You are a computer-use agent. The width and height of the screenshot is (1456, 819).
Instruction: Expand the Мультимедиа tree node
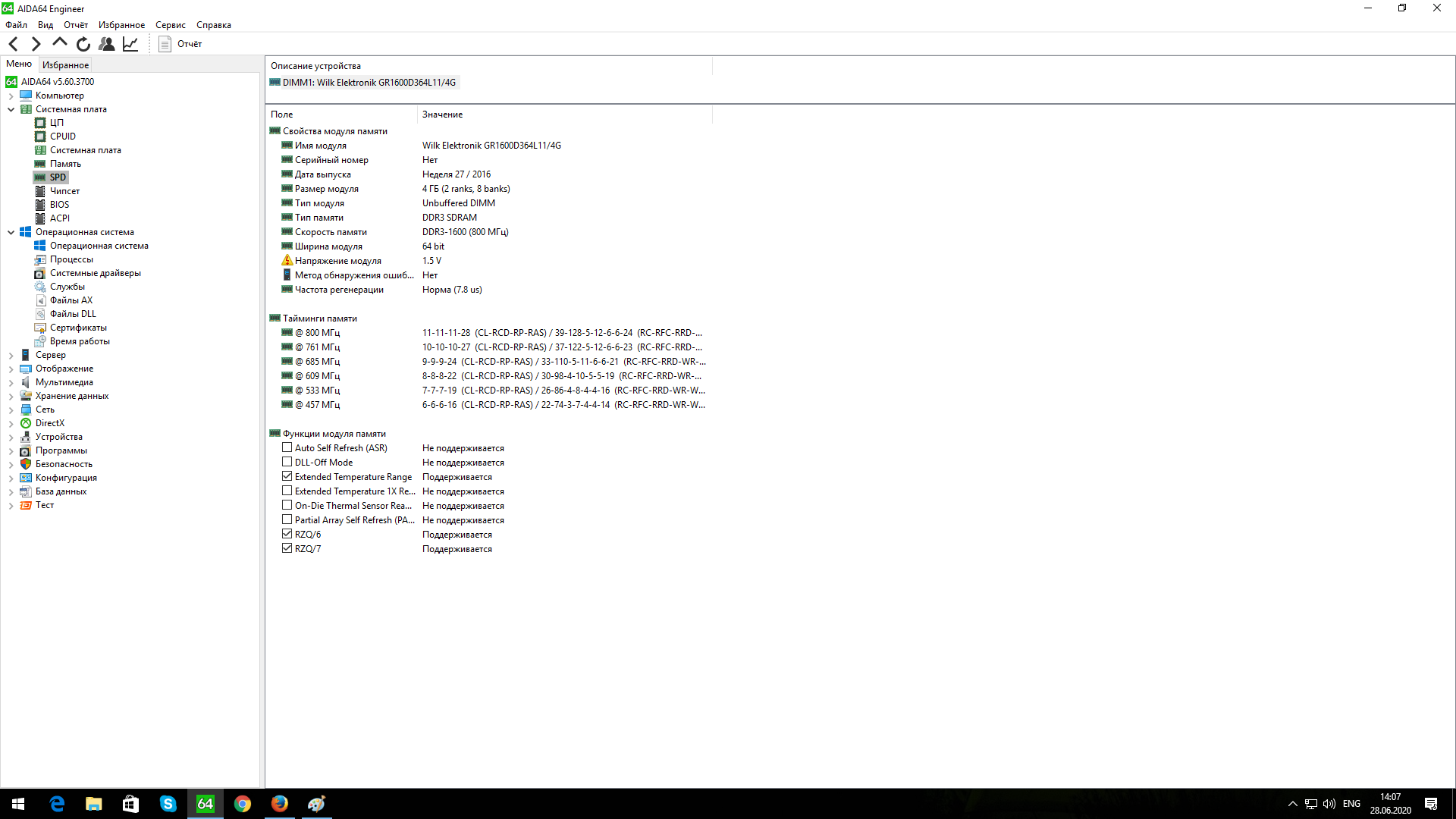[x=11, y=382]
